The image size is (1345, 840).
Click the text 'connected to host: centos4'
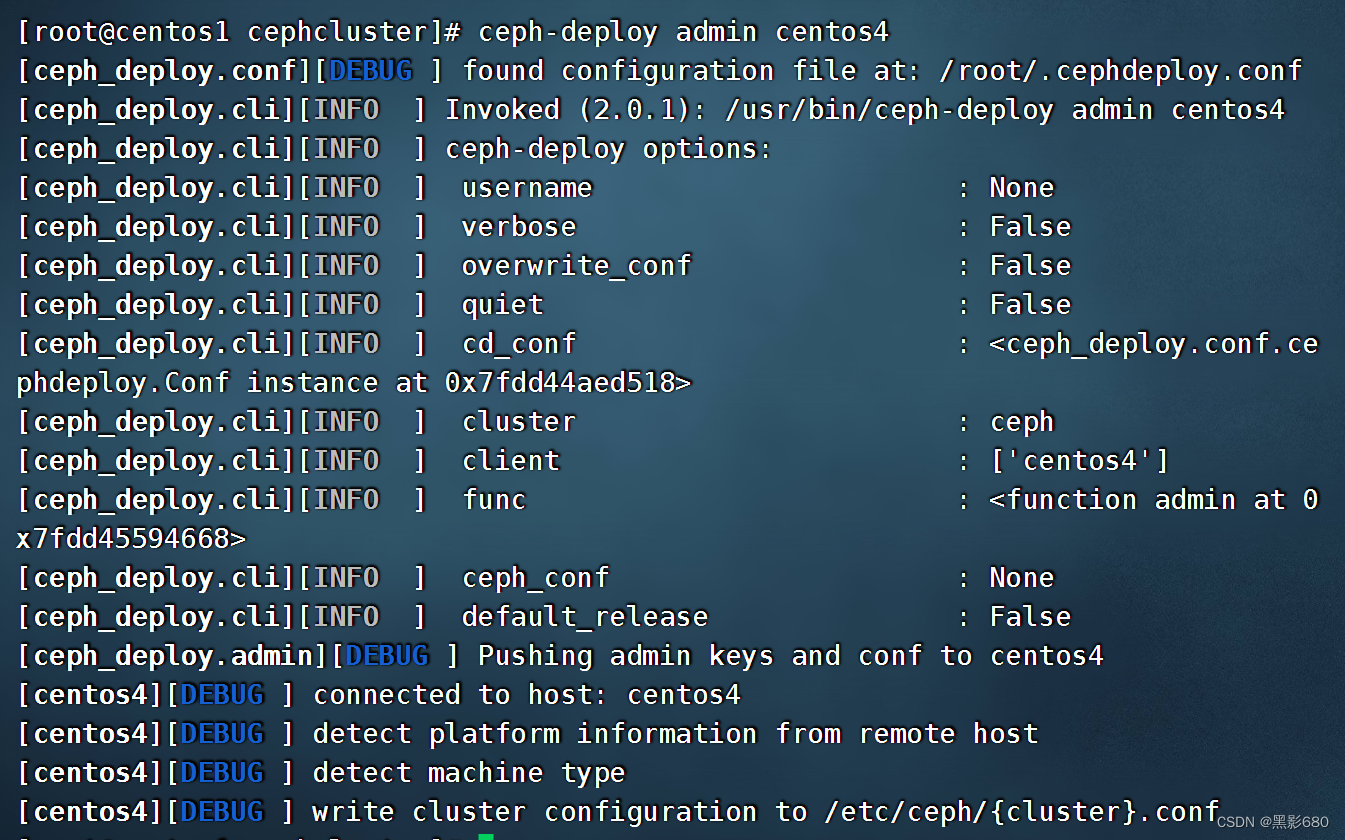pos(527,695)
